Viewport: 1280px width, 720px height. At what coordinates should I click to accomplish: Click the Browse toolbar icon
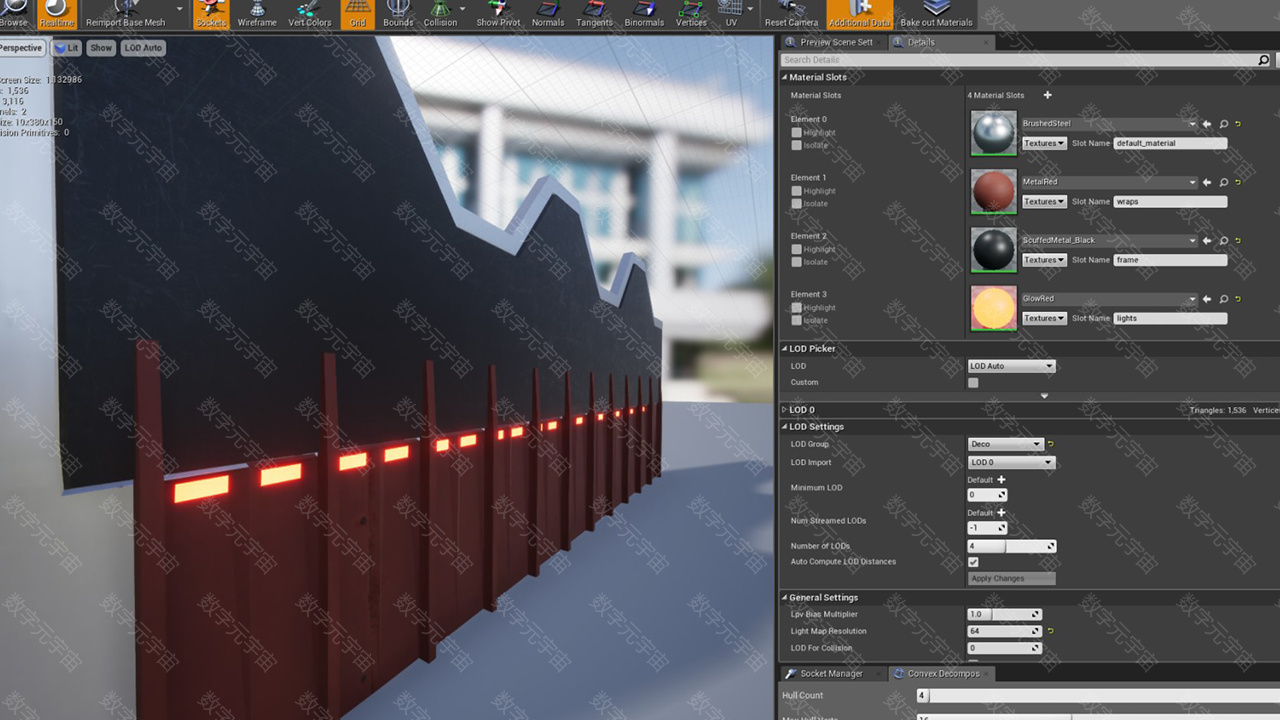click(14, 13)
